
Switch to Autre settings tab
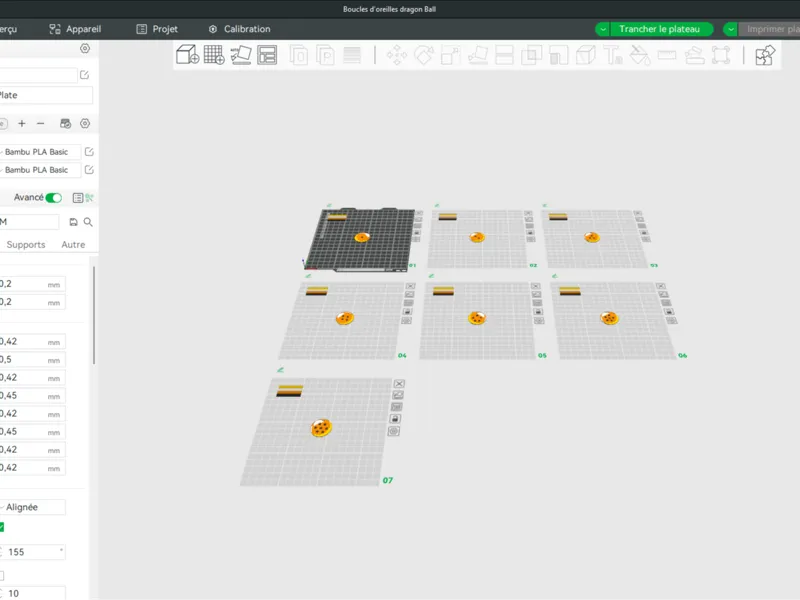[73, 245]
